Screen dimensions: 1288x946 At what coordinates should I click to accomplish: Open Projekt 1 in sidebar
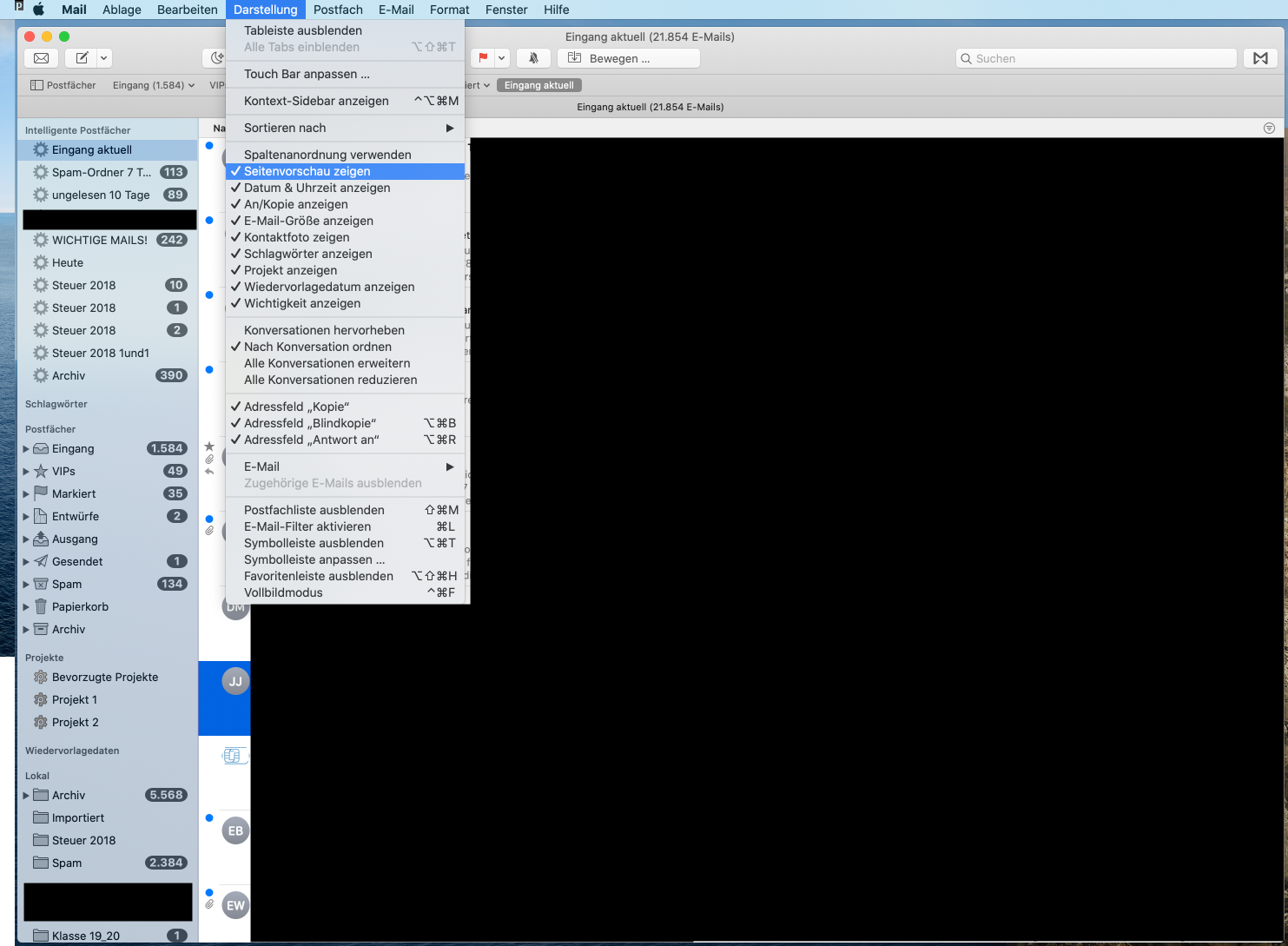tap(108, 699)
